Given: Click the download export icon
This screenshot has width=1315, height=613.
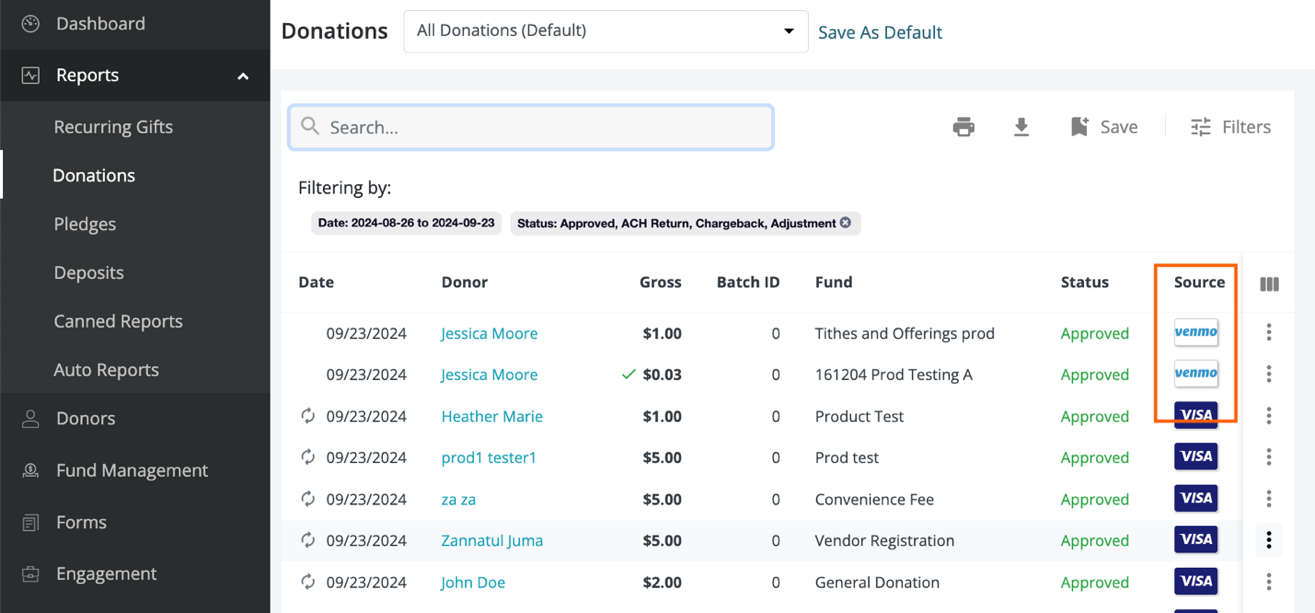Looking at the screenshot, I should click(x=1021, y=127).
